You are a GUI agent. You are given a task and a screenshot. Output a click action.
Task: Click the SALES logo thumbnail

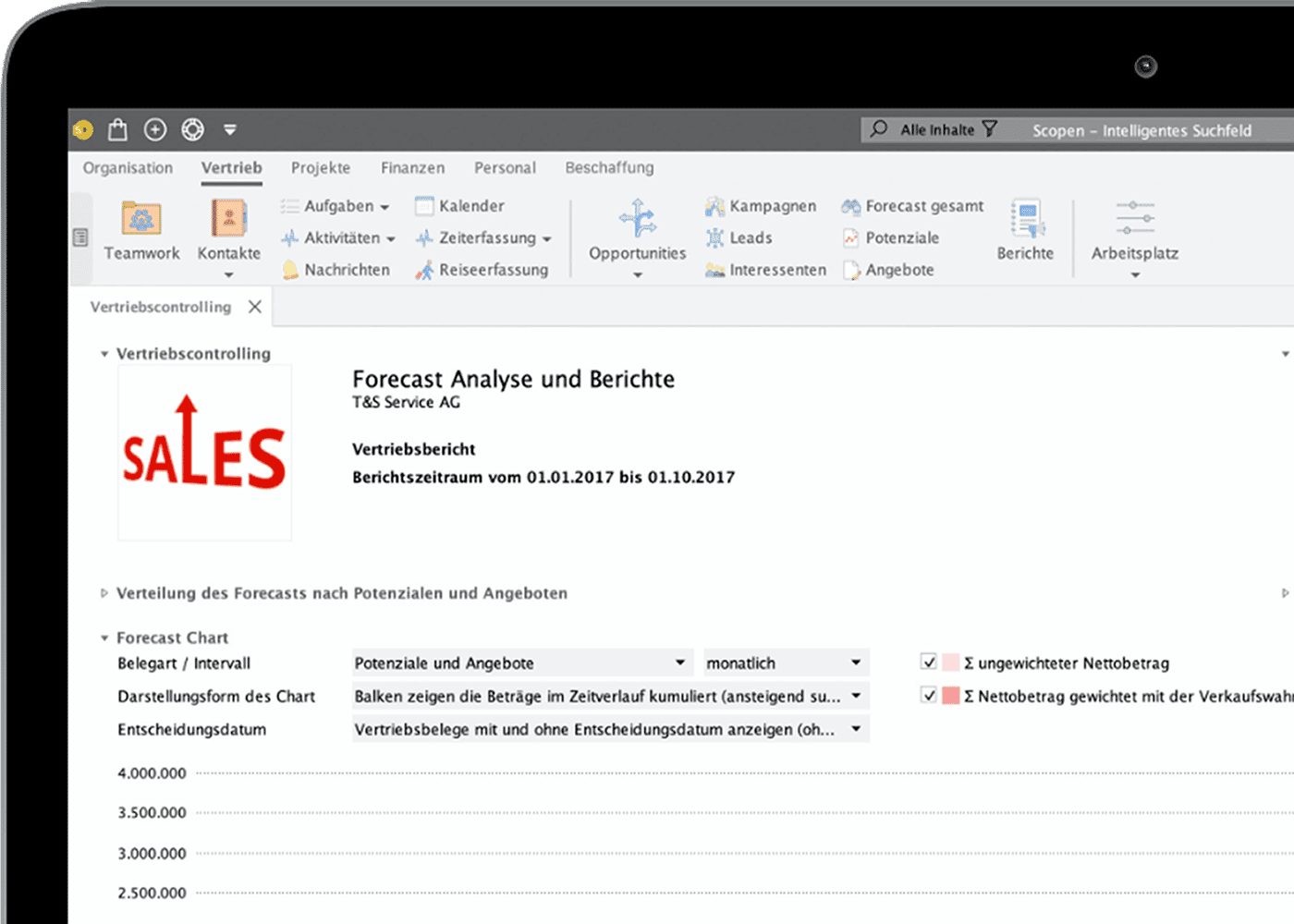tap(205, 453)
